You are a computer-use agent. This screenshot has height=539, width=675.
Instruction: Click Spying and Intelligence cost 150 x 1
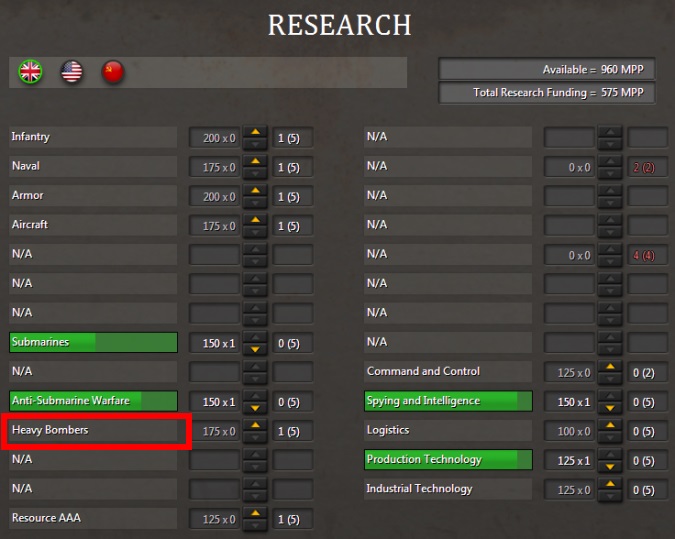[x=569, y=402]
